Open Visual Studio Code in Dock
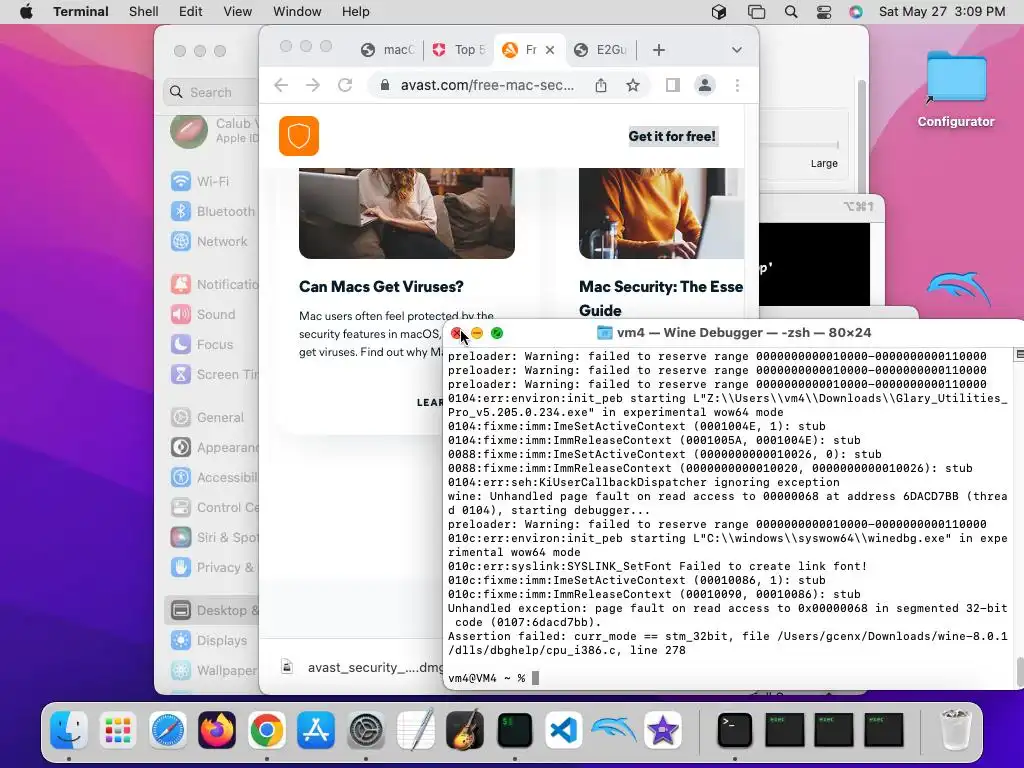Viewport: 1024px width, 768px height. (x=564, y=729)
